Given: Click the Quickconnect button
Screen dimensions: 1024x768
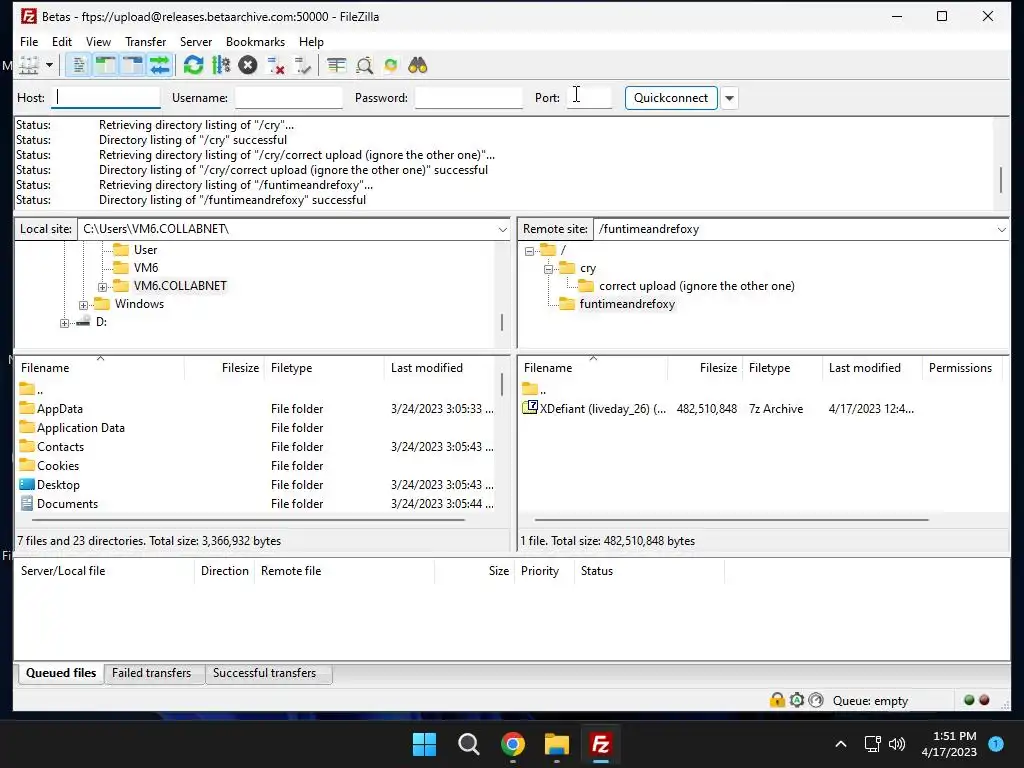Looking at the screenshot, I should [671, 98].
